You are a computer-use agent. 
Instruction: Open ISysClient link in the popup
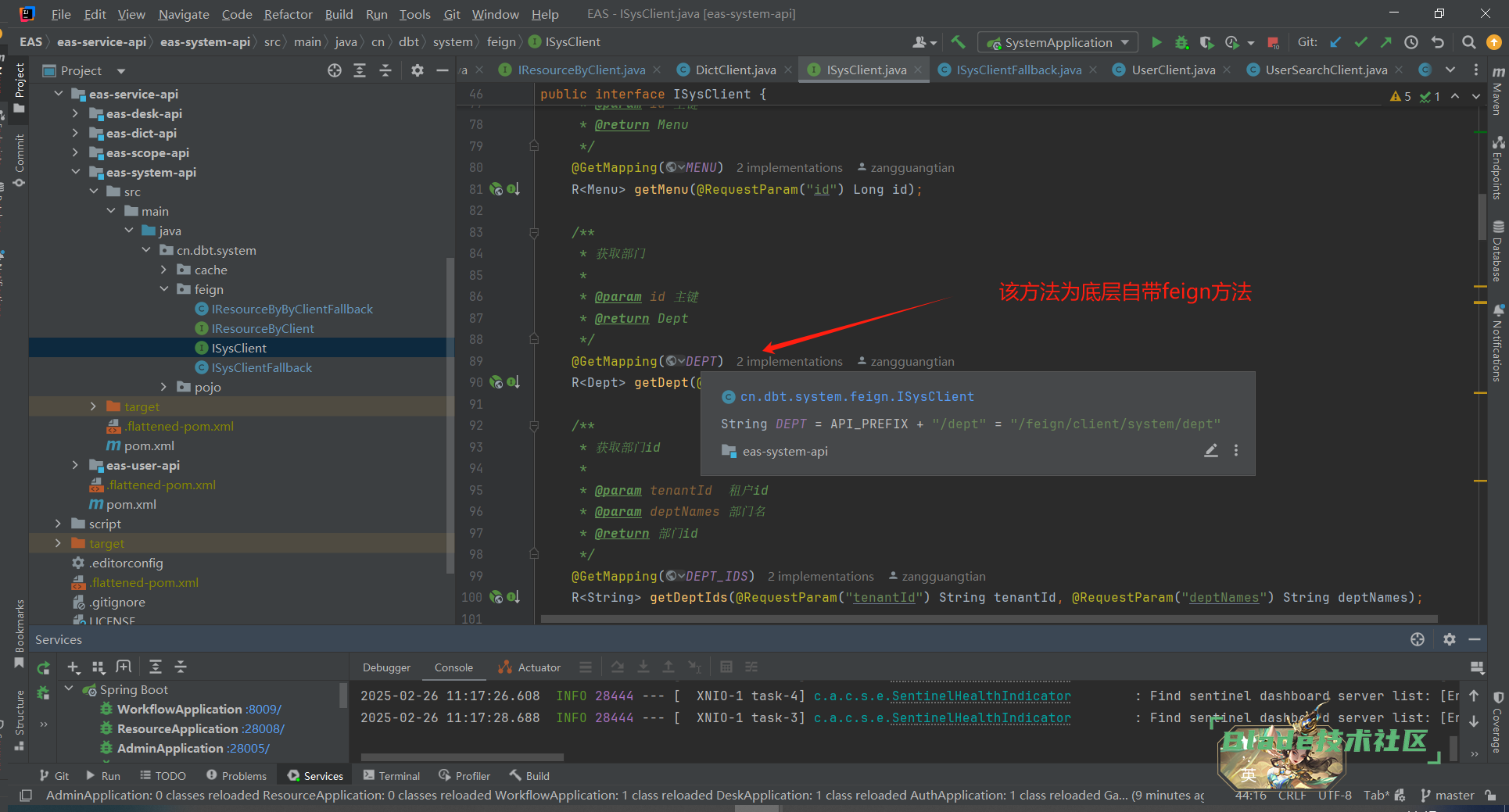click(857, 397)
